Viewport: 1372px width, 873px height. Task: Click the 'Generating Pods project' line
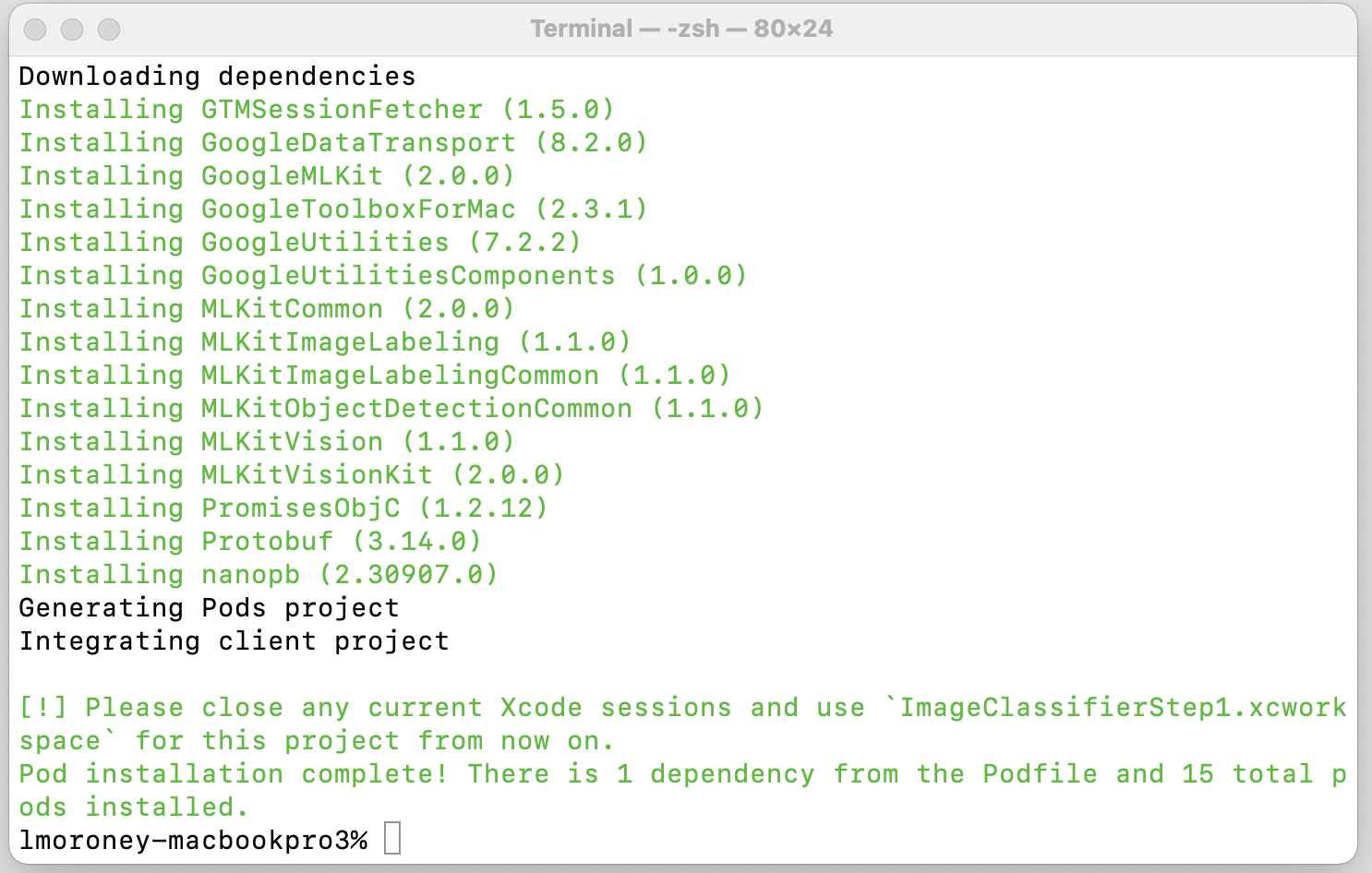coord(210,608)
